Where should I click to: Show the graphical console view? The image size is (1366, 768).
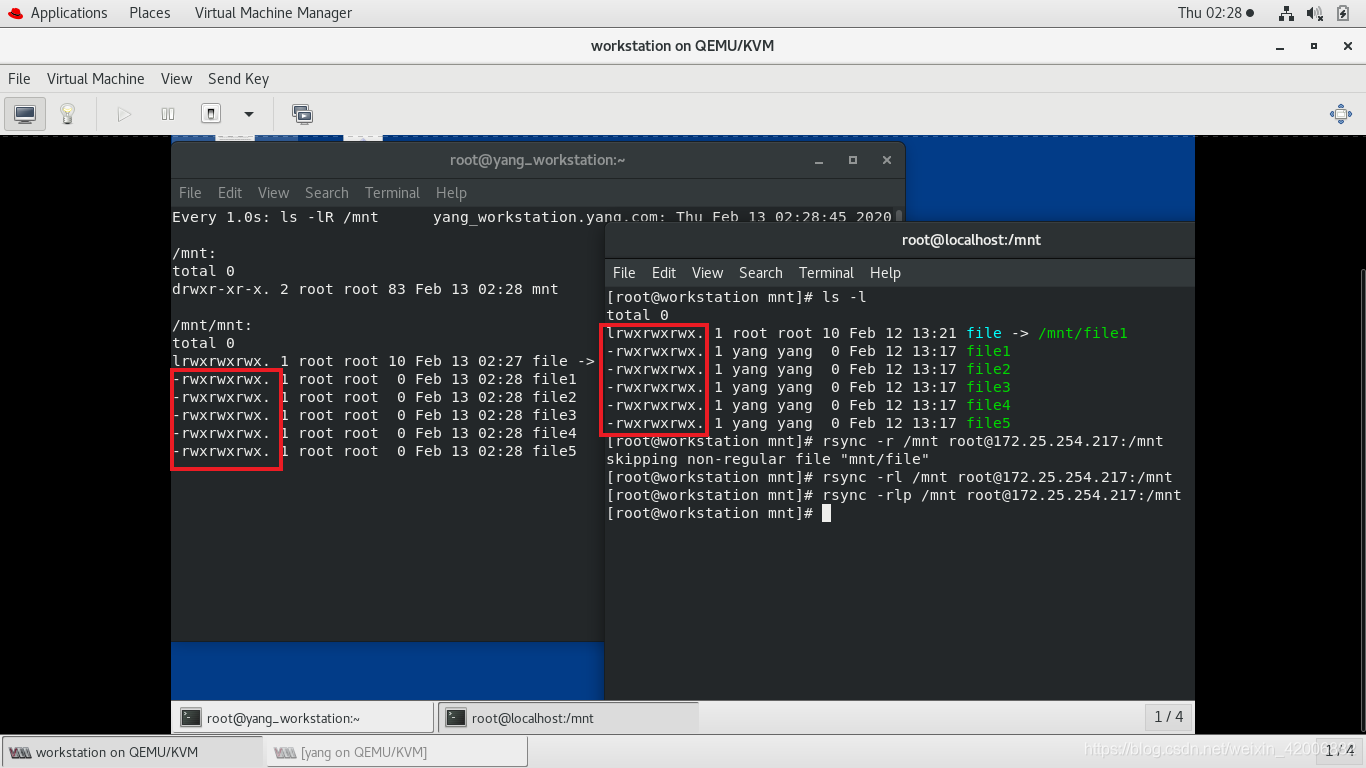[25, 114]
